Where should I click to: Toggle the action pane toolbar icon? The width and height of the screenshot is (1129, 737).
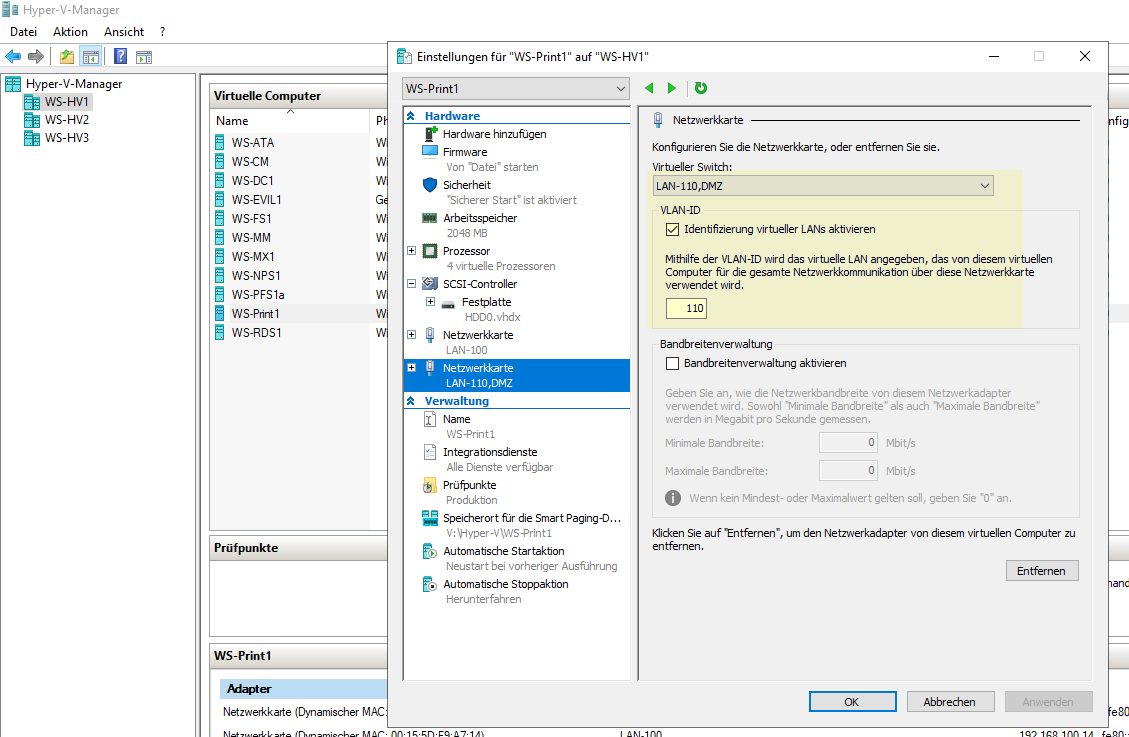coord(144,56)
